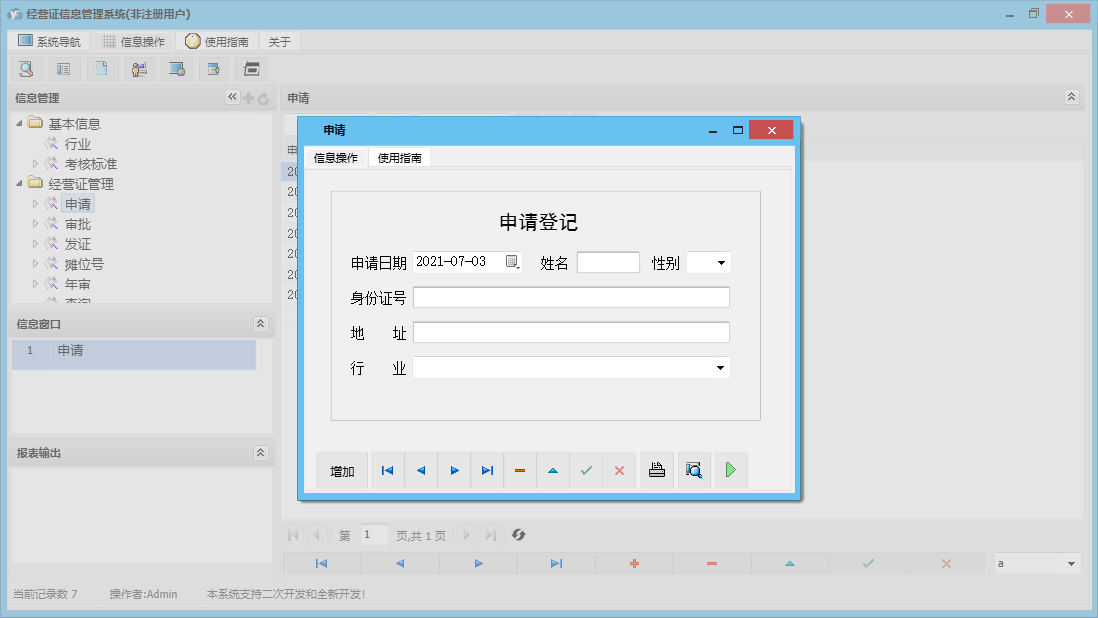Switch to the 使用指南 tab in the dialog
1098x618 pixels.
coord(399,157)
